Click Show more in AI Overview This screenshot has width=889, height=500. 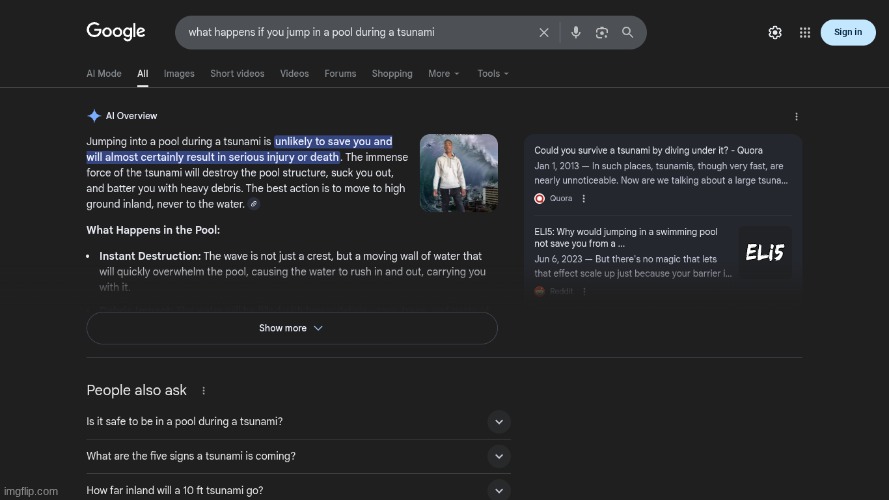(x=291, y=328)
